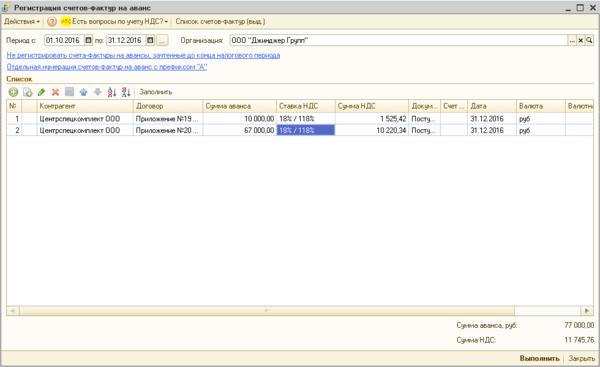Select row 1 Центрспецкомплект ООО cell

click(85, 119)
